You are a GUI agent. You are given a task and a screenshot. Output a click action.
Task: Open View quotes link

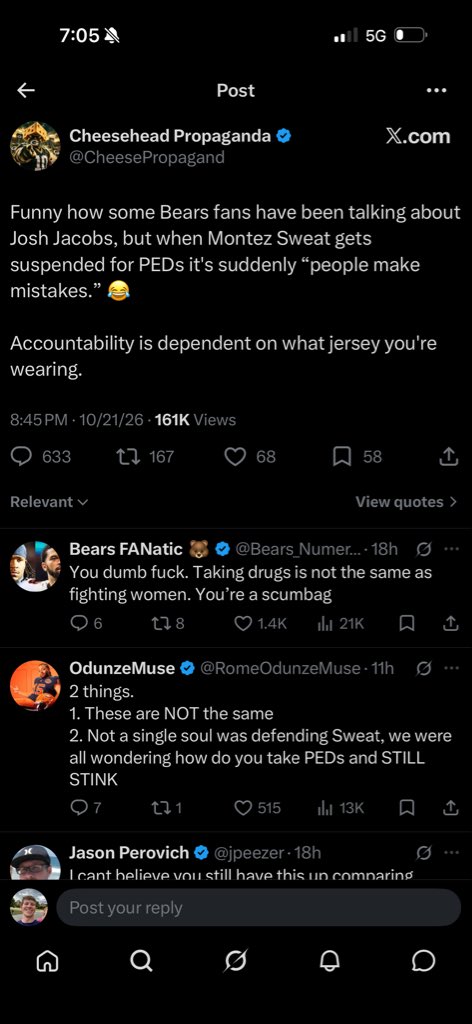click(x=407, y=502)
